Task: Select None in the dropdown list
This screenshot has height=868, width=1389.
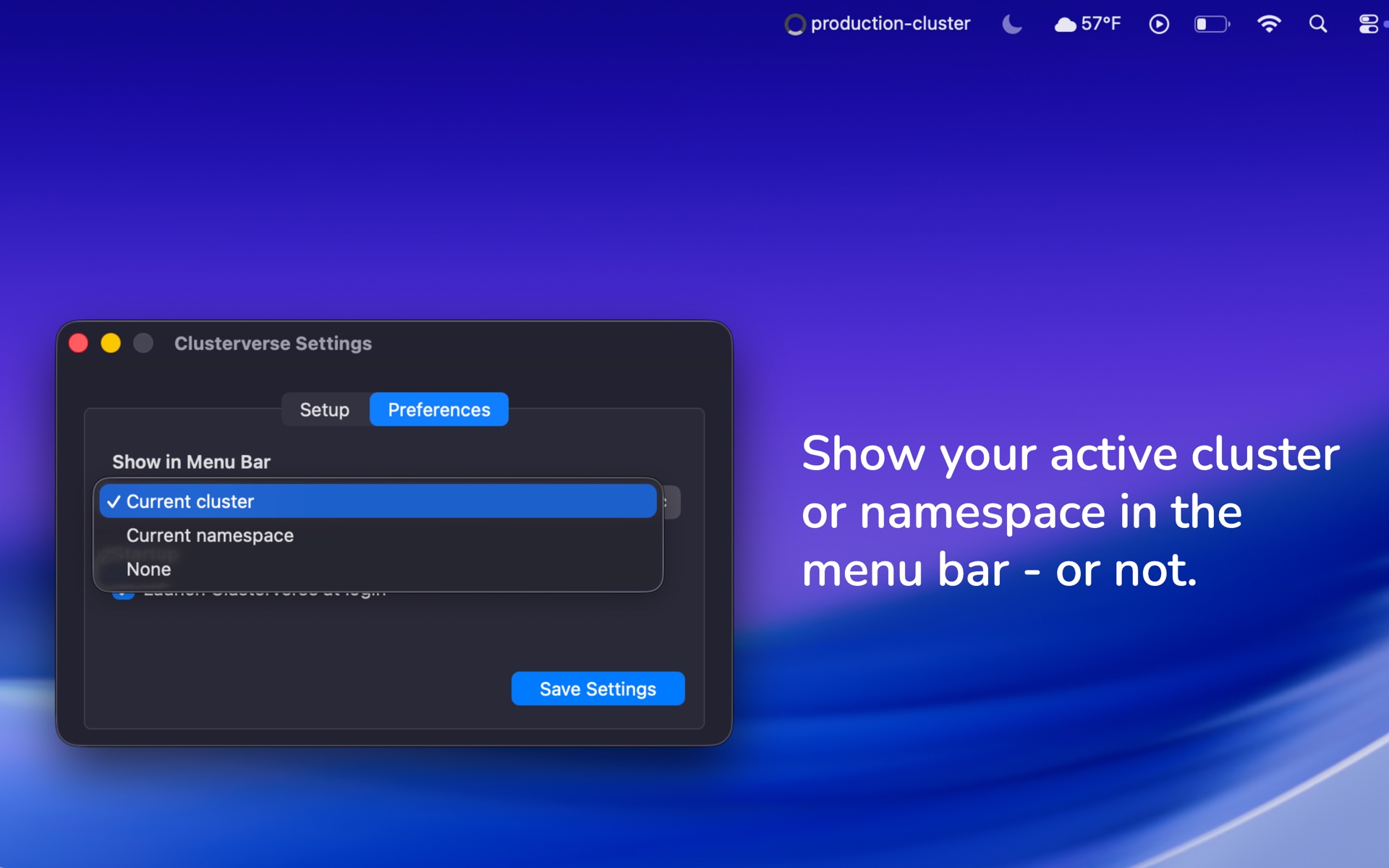Action: (x=378, y=569)
